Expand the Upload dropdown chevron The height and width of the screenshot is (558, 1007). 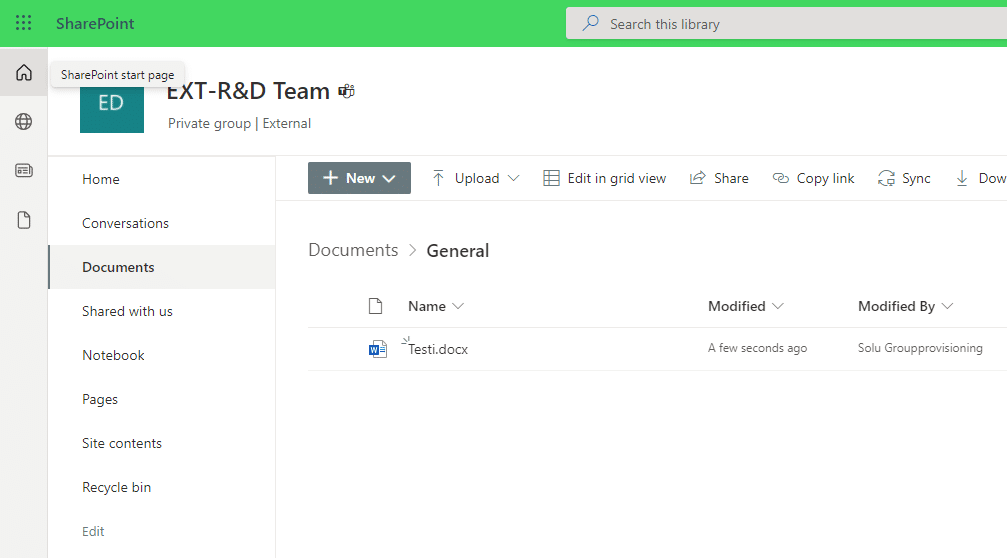pyautogui.click(x=513, y=178)
